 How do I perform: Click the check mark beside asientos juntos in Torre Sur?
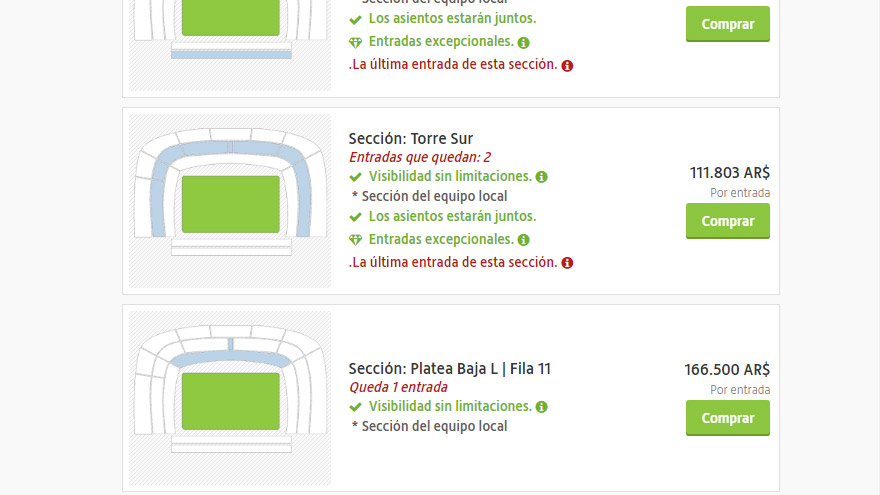click(355, 217)
